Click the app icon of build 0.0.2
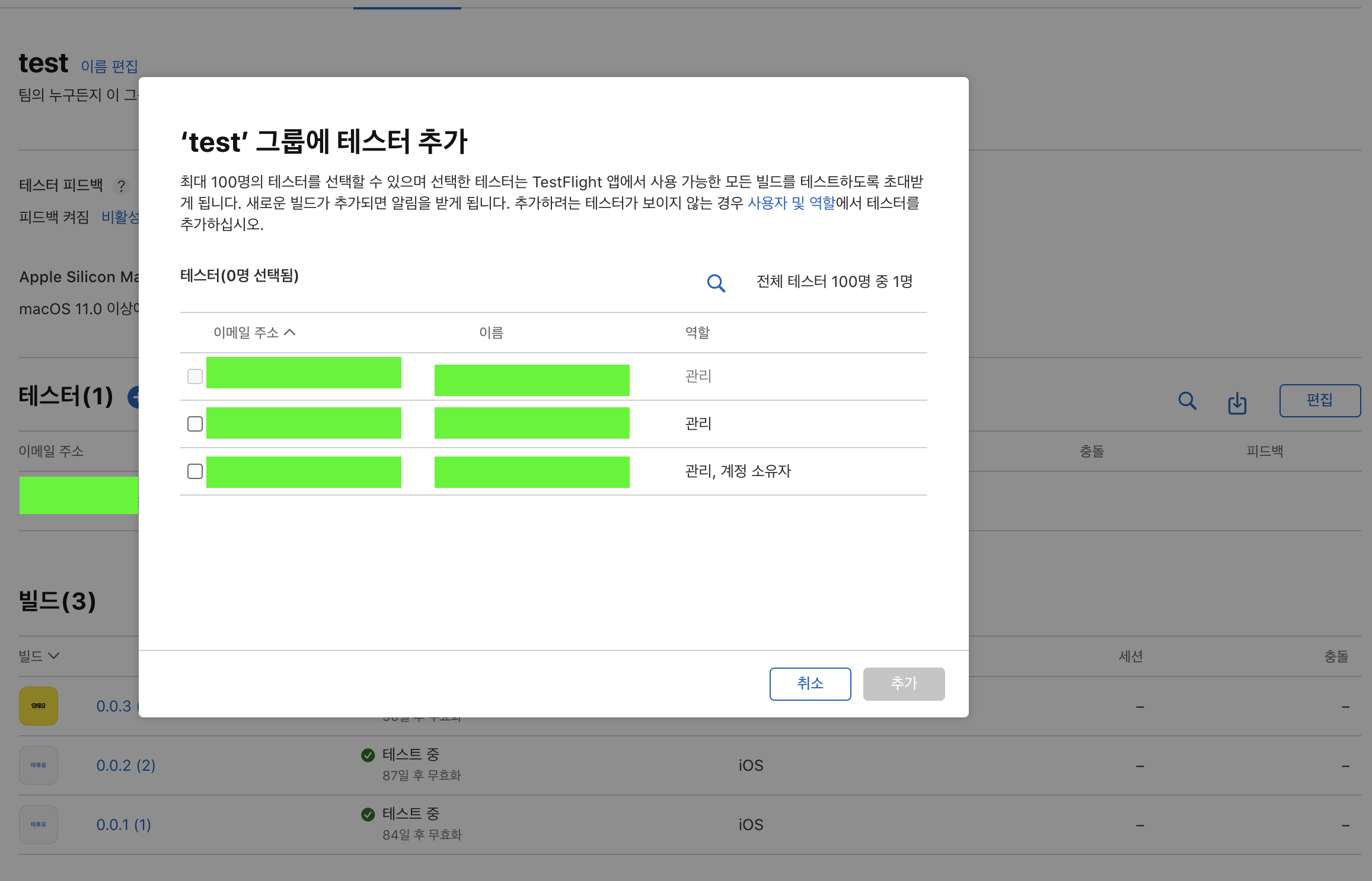The width and height of the screenshot is (1372, 881). click(39, 765)
